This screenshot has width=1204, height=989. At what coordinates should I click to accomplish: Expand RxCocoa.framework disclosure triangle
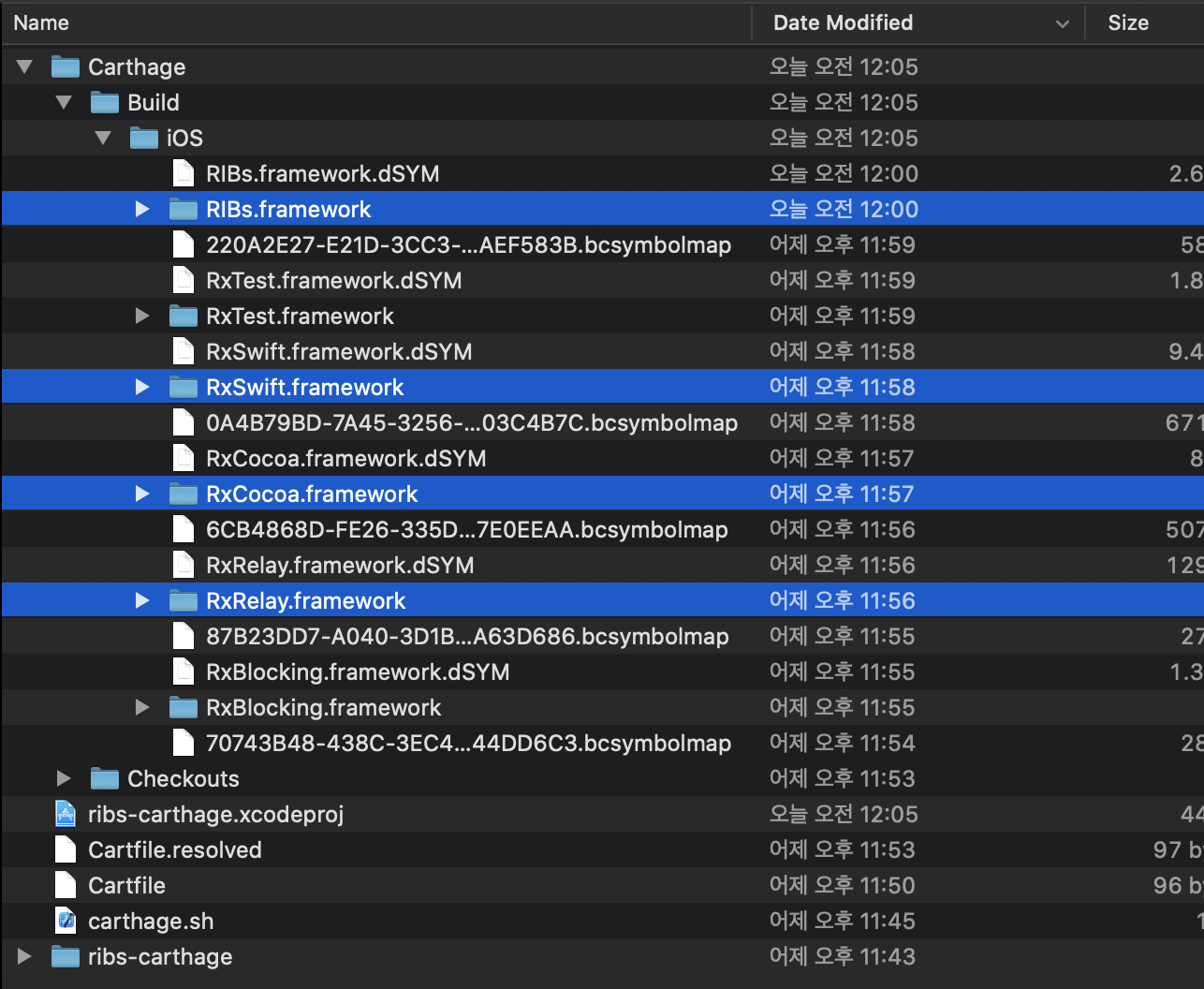point(142,494)
